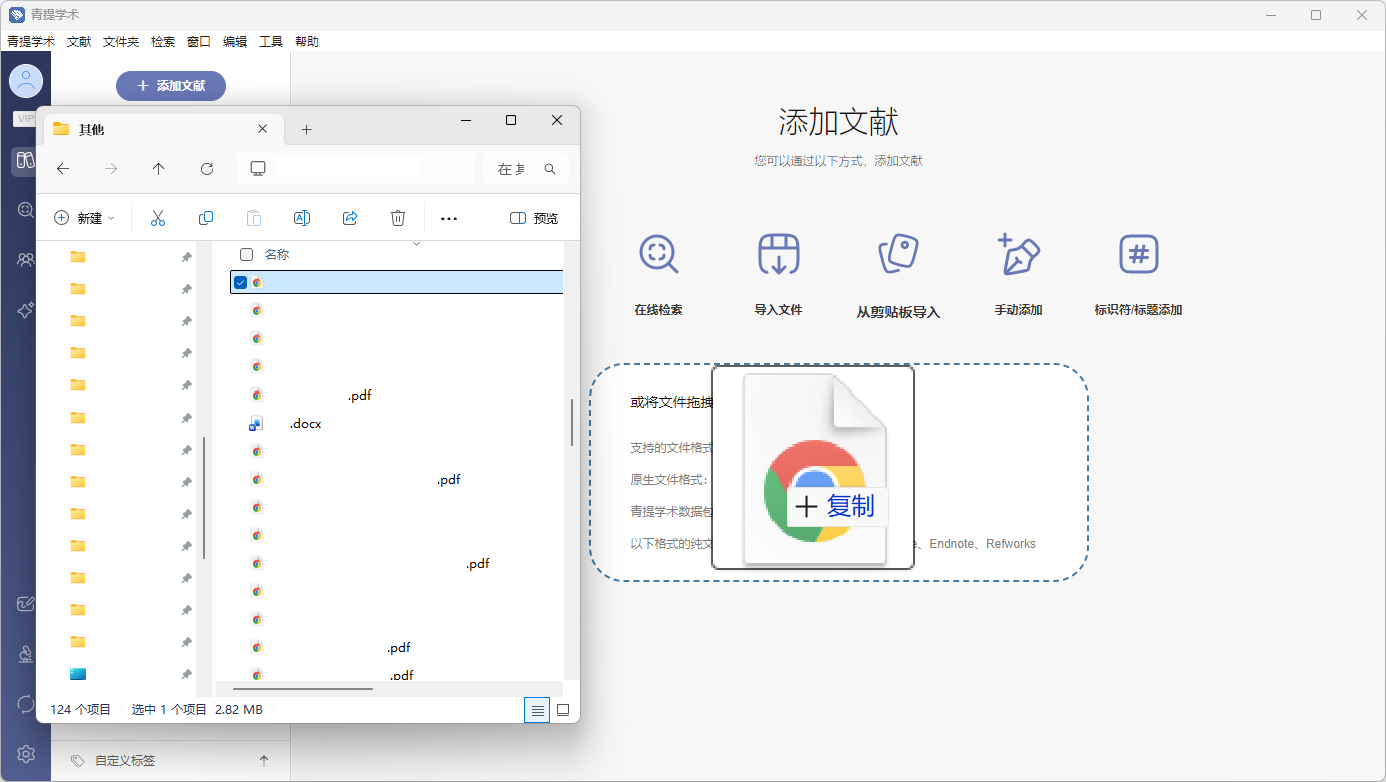Open the magnifier search icon in the left sidebar
This screenshot has width=1386, height=782.
coord(26,210)
